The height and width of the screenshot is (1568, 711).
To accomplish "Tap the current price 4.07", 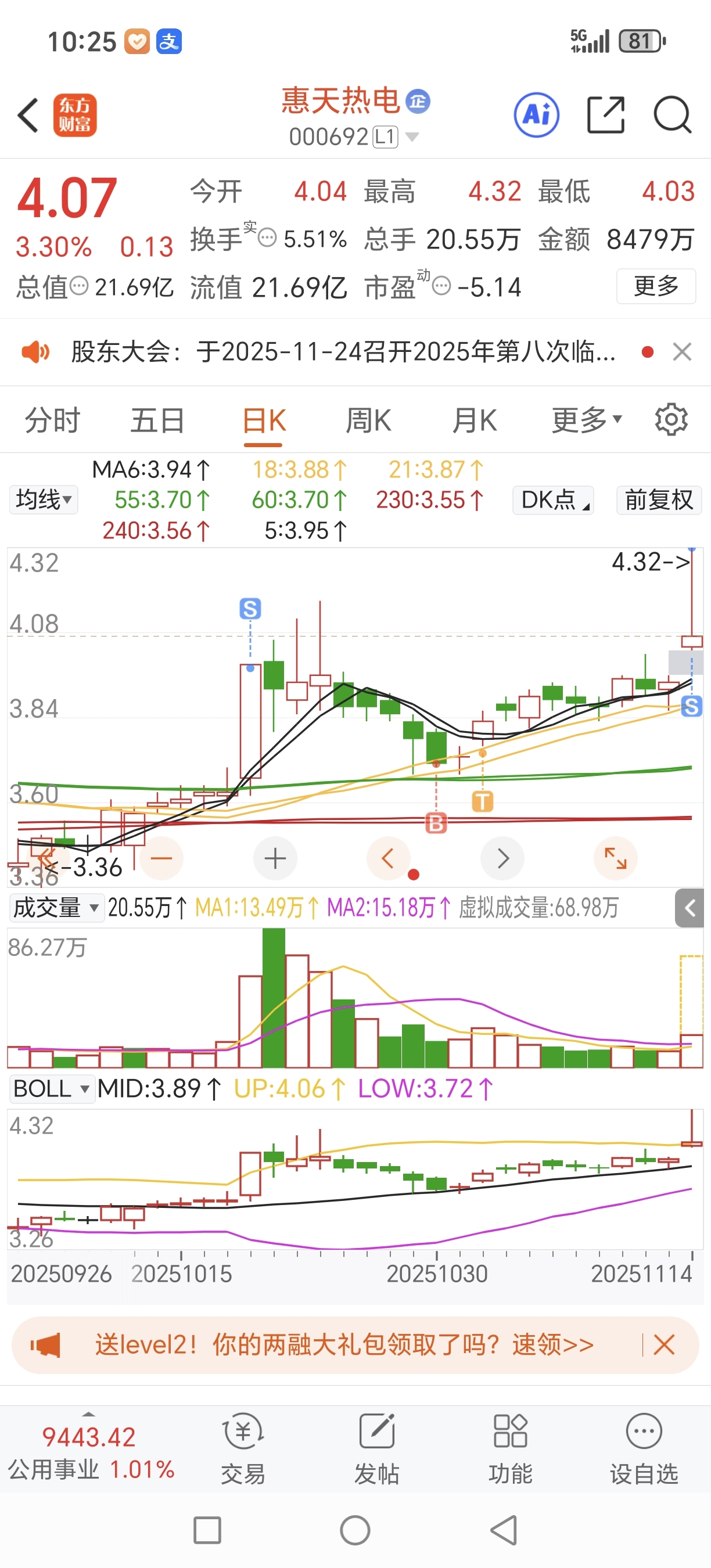I will [x=67, y=198].
